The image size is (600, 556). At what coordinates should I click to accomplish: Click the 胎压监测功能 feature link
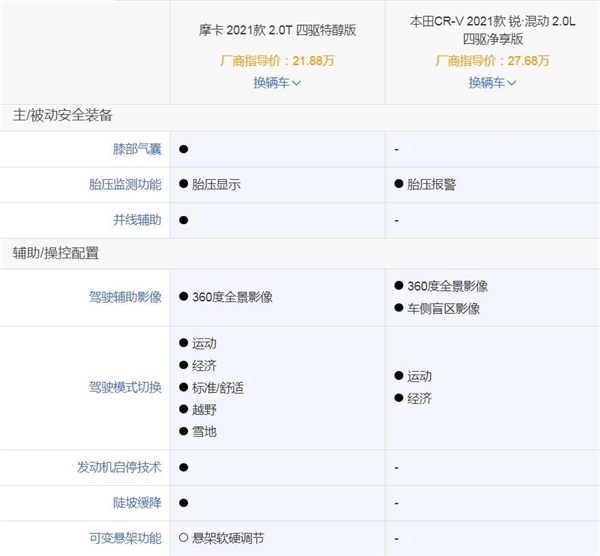pyautogui.click(x=124, y=184)
